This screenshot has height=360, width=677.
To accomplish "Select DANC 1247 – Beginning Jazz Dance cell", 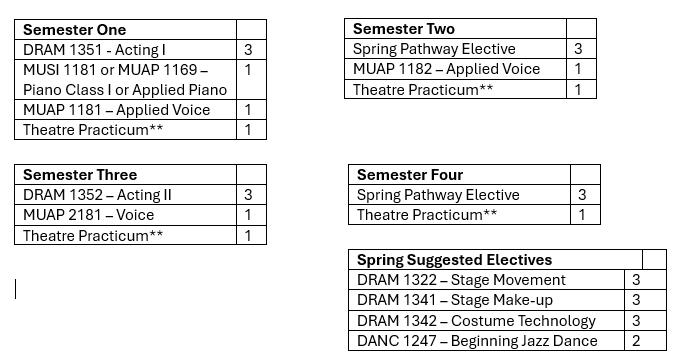I will pyautogui.click(x=487, y=341).
